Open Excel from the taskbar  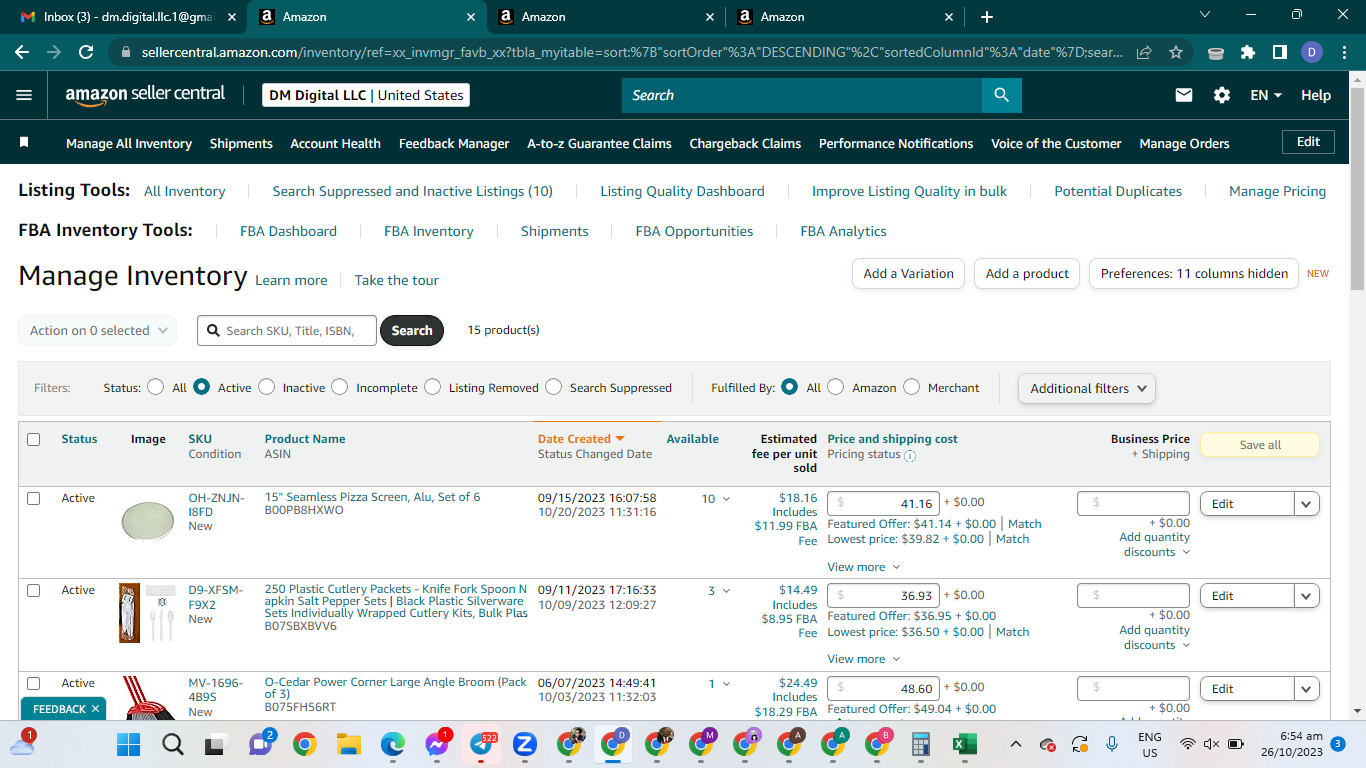(x=965, y=744)
